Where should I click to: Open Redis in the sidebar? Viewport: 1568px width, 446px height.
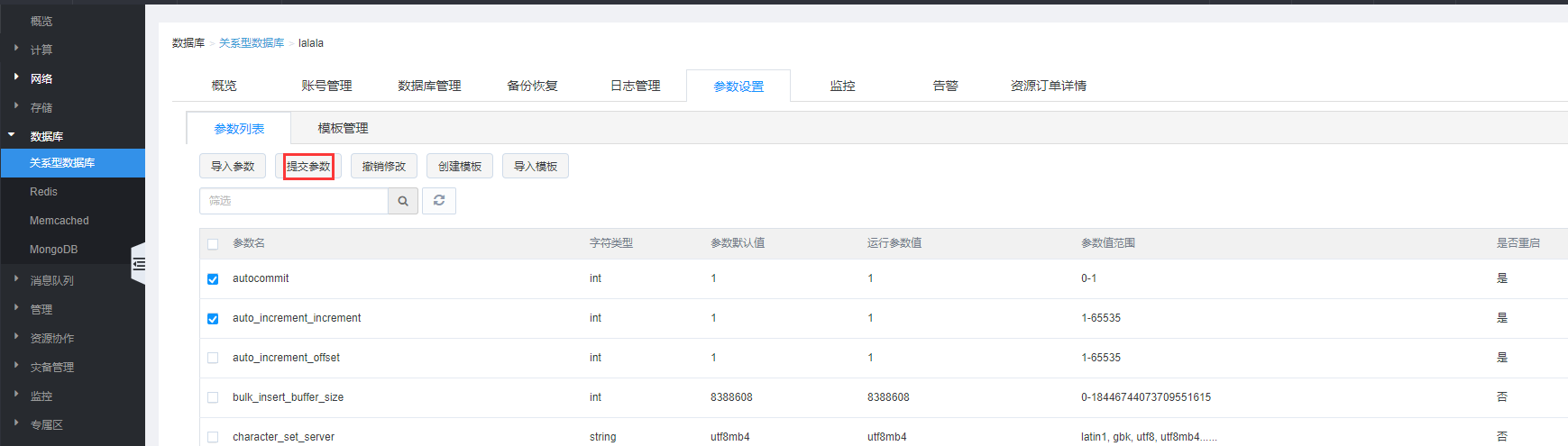click(x=43, y=192)
